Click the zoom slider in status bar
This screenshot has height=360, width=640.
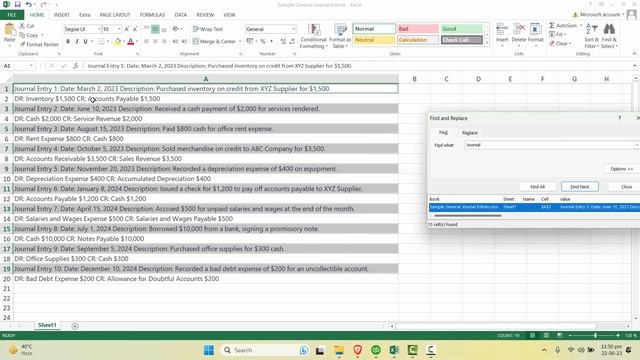595,335
